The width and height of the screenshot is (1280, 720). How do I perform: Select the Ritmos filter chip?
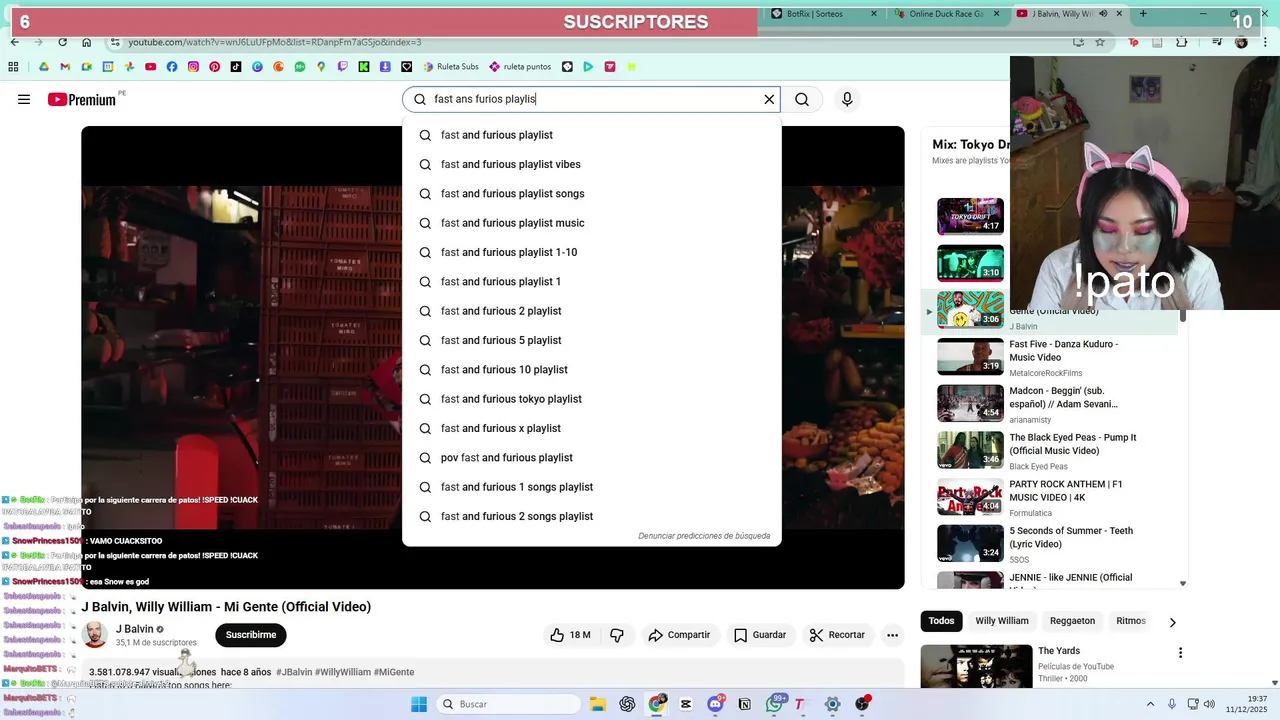[x=1131, y=621]
